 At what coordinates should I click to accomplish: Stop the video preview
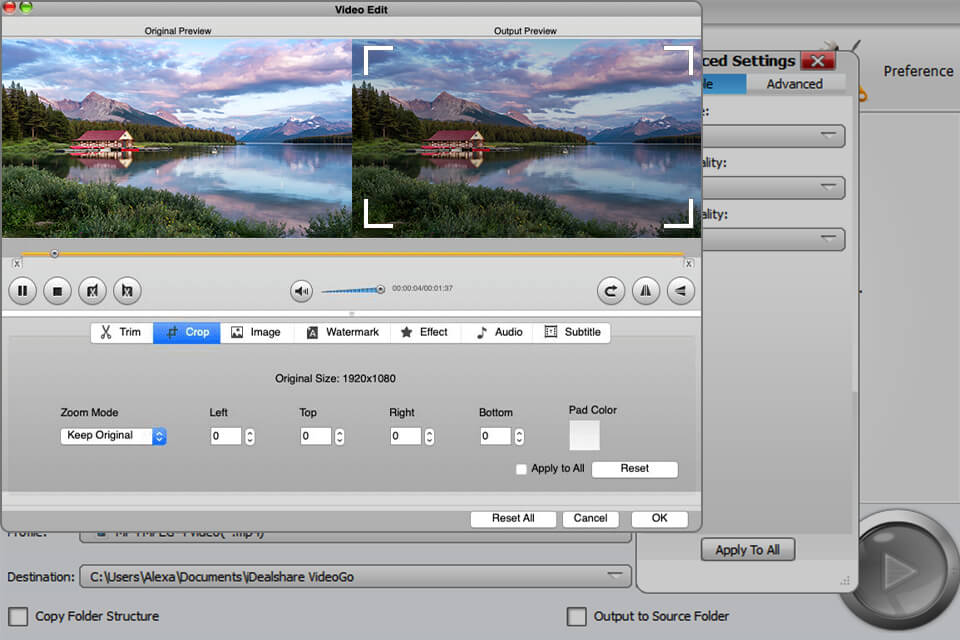point(58,291)
